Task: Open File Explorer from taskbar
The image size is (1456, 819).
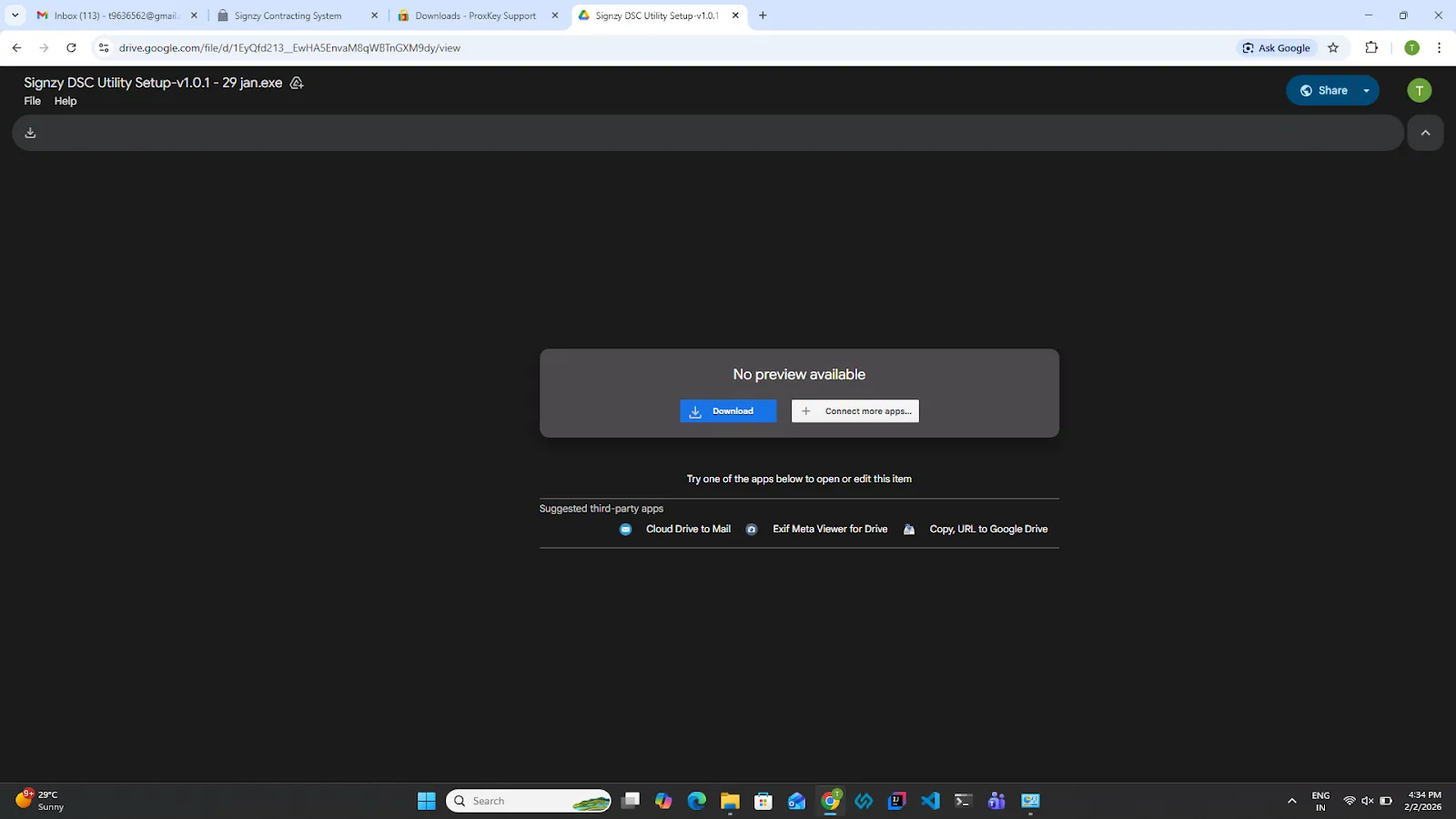Action: (x=730, y=801)
